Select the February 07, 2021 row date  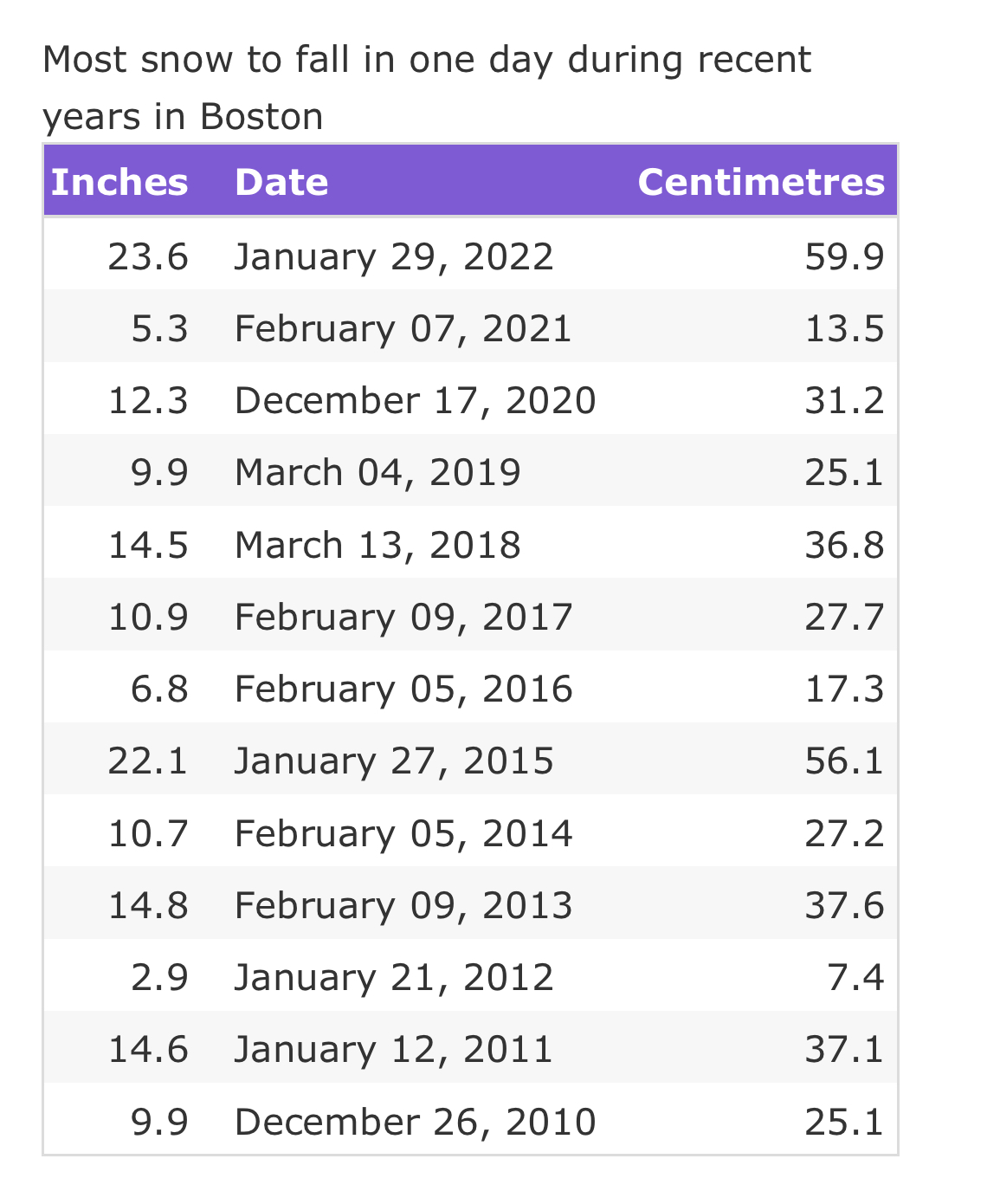coord(403,329)
